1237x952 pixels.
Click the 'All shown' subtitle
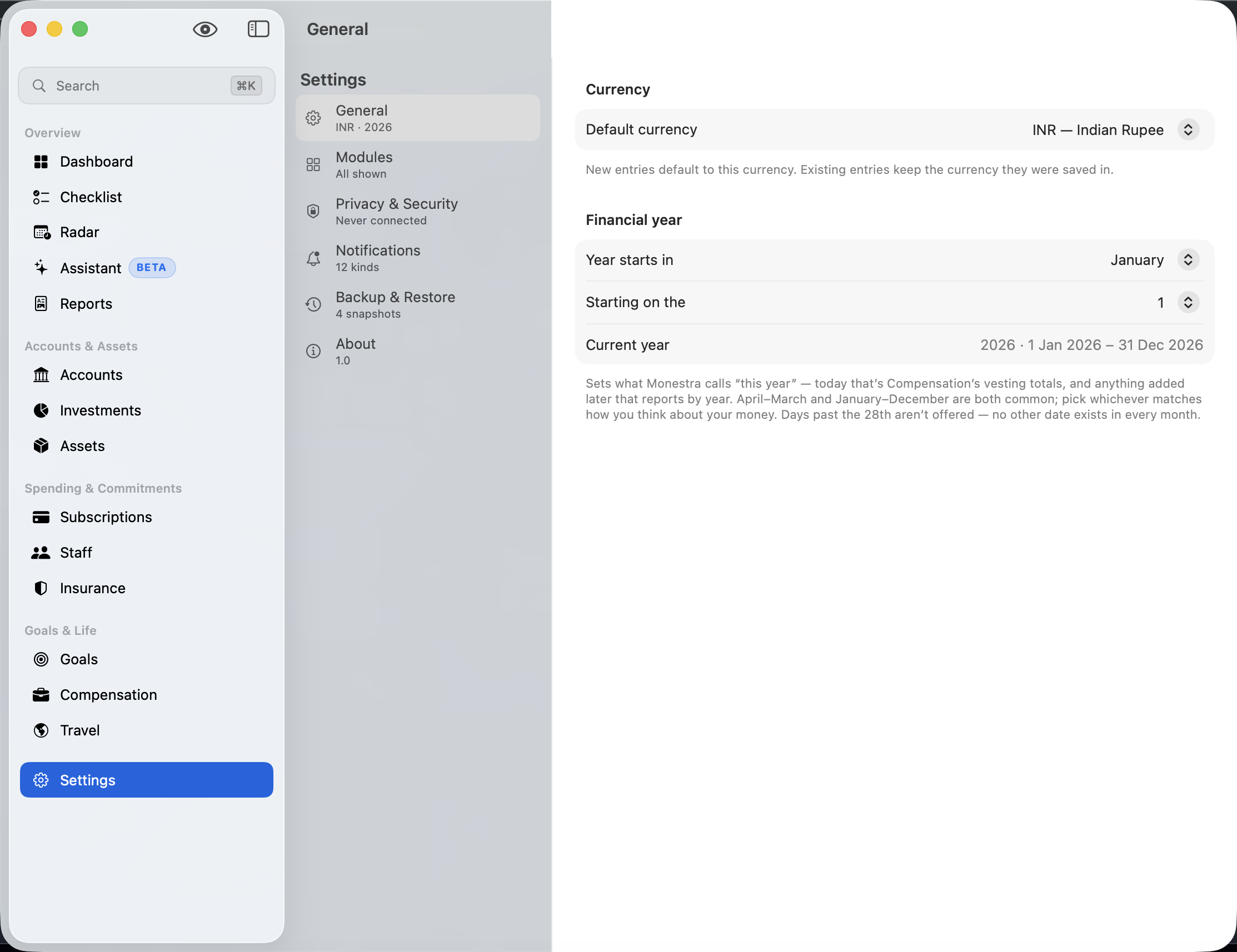pyautogui.click(x=361, y=174)
